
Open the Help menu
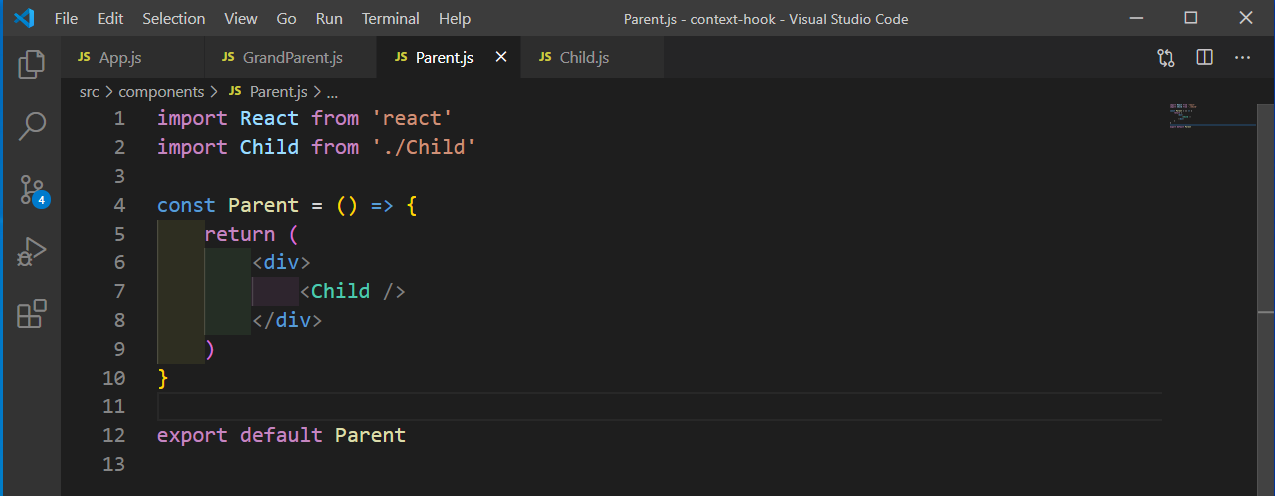coord(455,19)
